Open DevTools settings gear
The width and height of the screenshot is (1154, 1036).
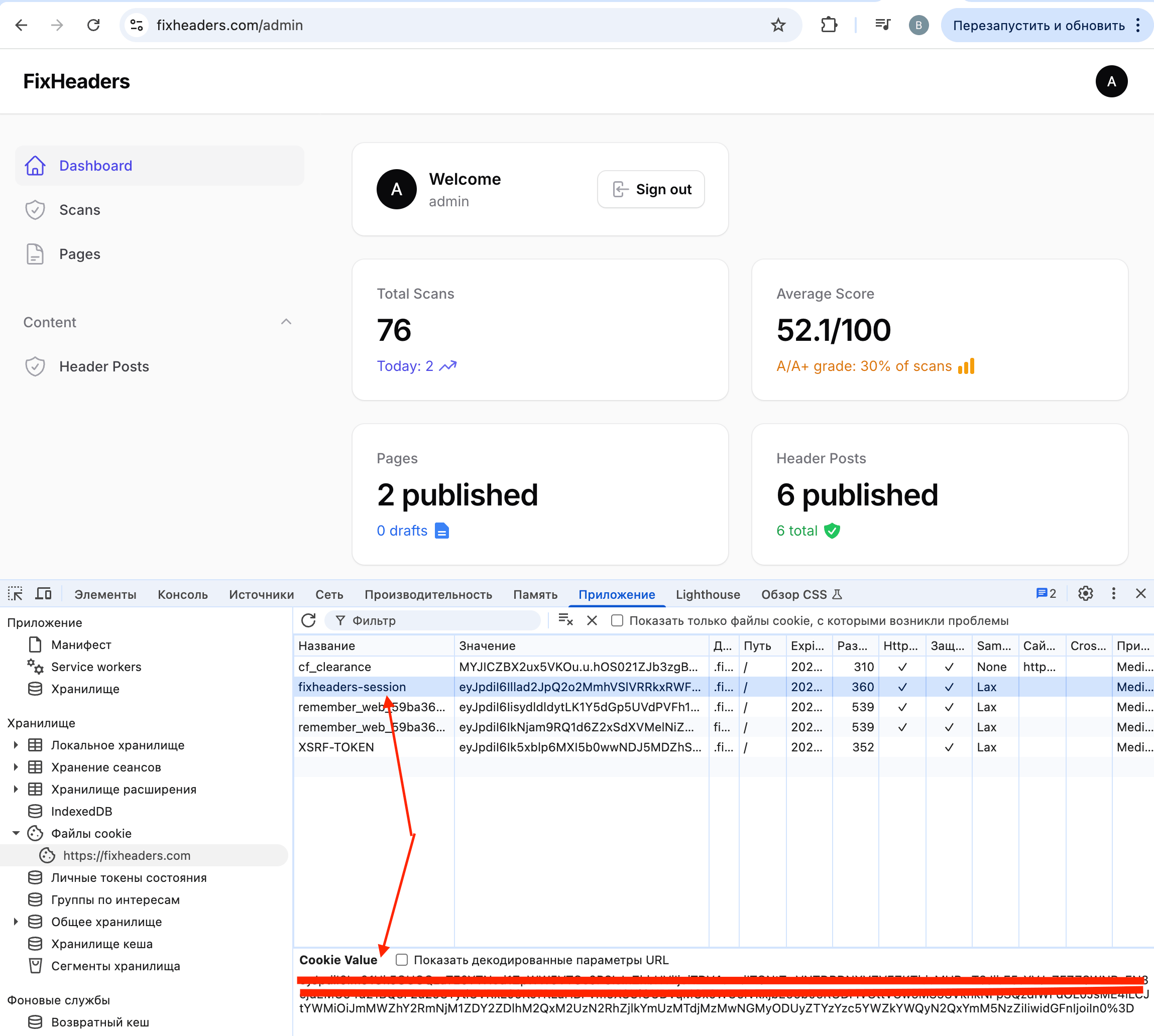pyautogui.click(x=1085, y=594)
